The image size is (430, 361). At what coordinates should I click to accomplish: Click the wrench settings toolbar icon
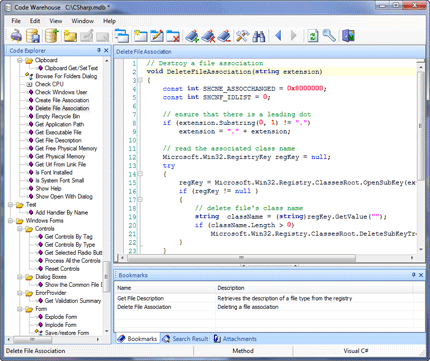pyautogui.click(x=329, y=36)
